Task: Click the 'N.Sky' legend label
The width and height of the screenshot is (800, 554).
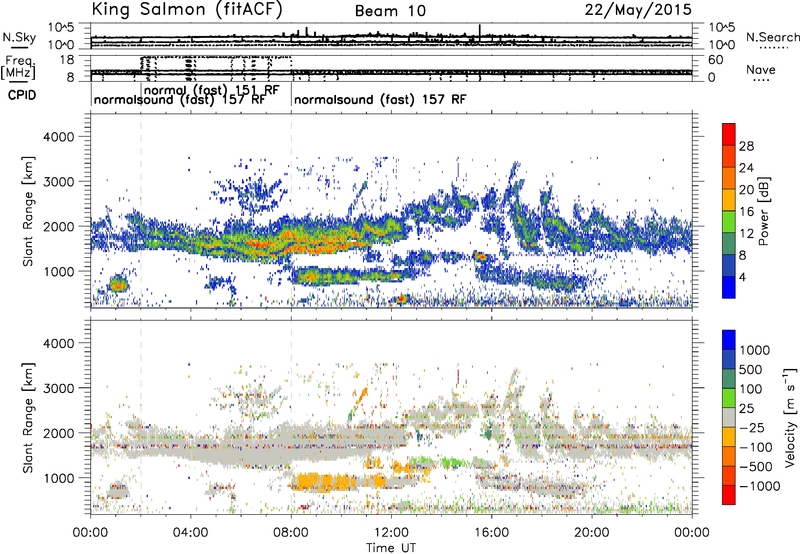Action: pos(19,37)
